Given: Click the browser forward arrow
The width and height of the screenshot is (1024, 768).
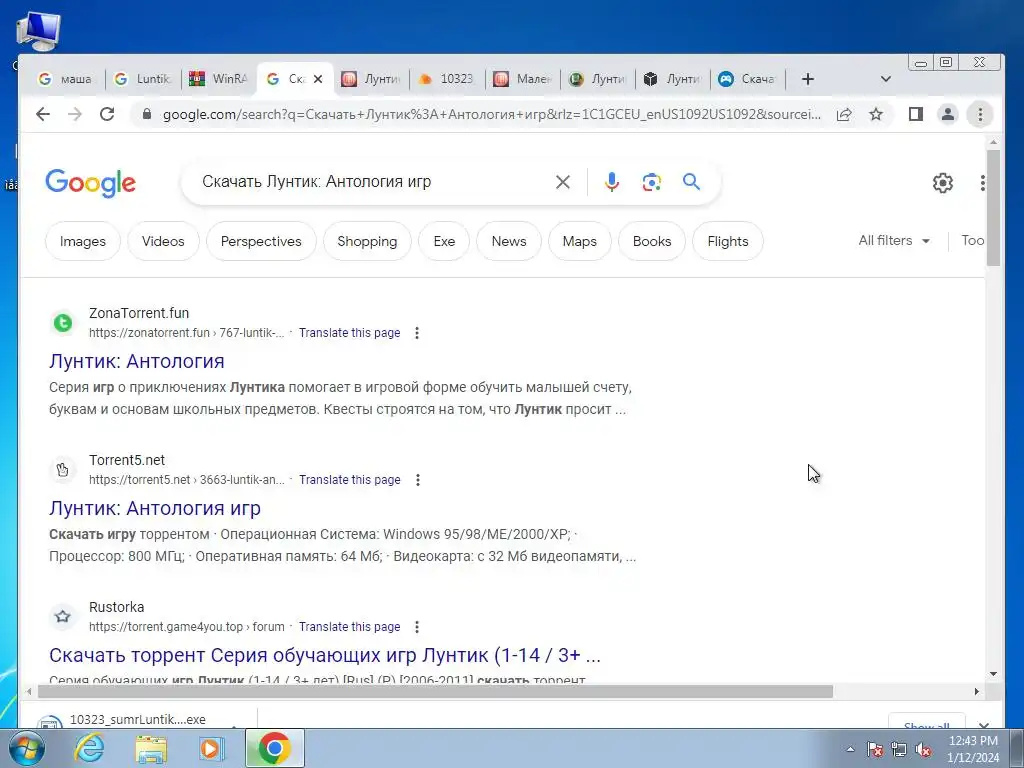Looking at the screenshot, I should 75,114.
